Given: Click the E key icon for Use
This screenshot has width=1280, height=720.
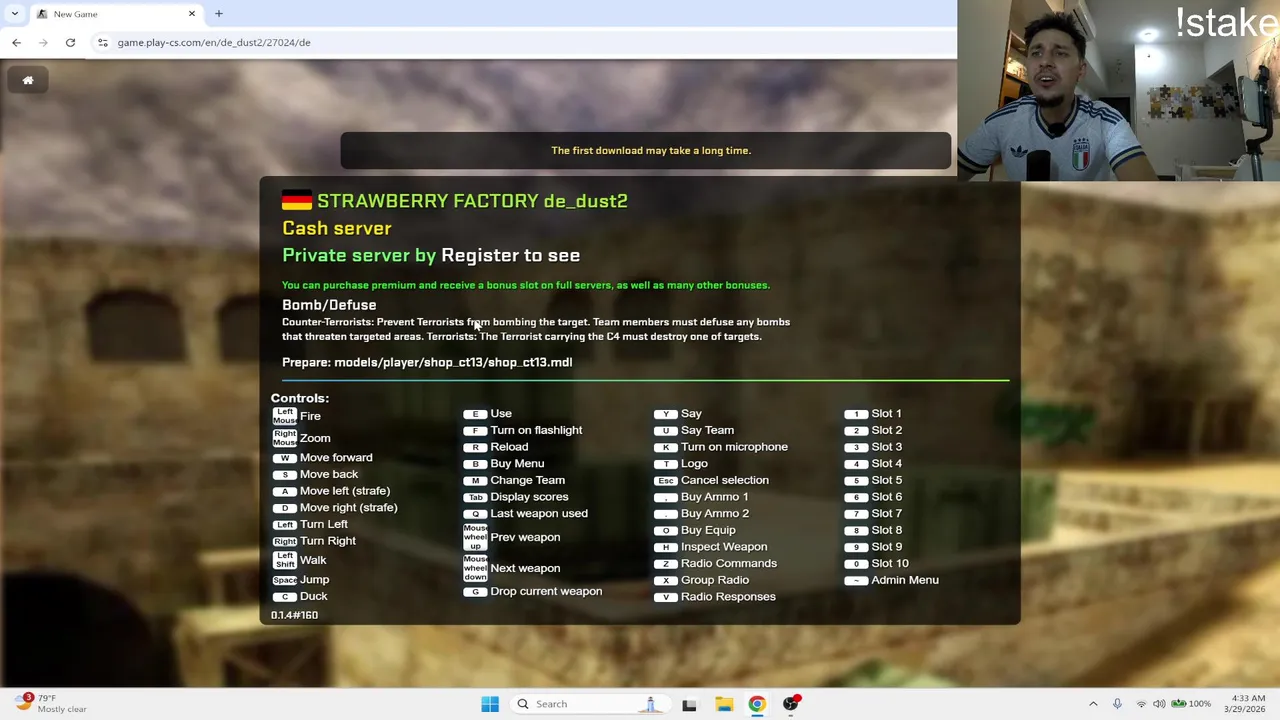Looking at the screenshot, I should [x=475, y=414].
